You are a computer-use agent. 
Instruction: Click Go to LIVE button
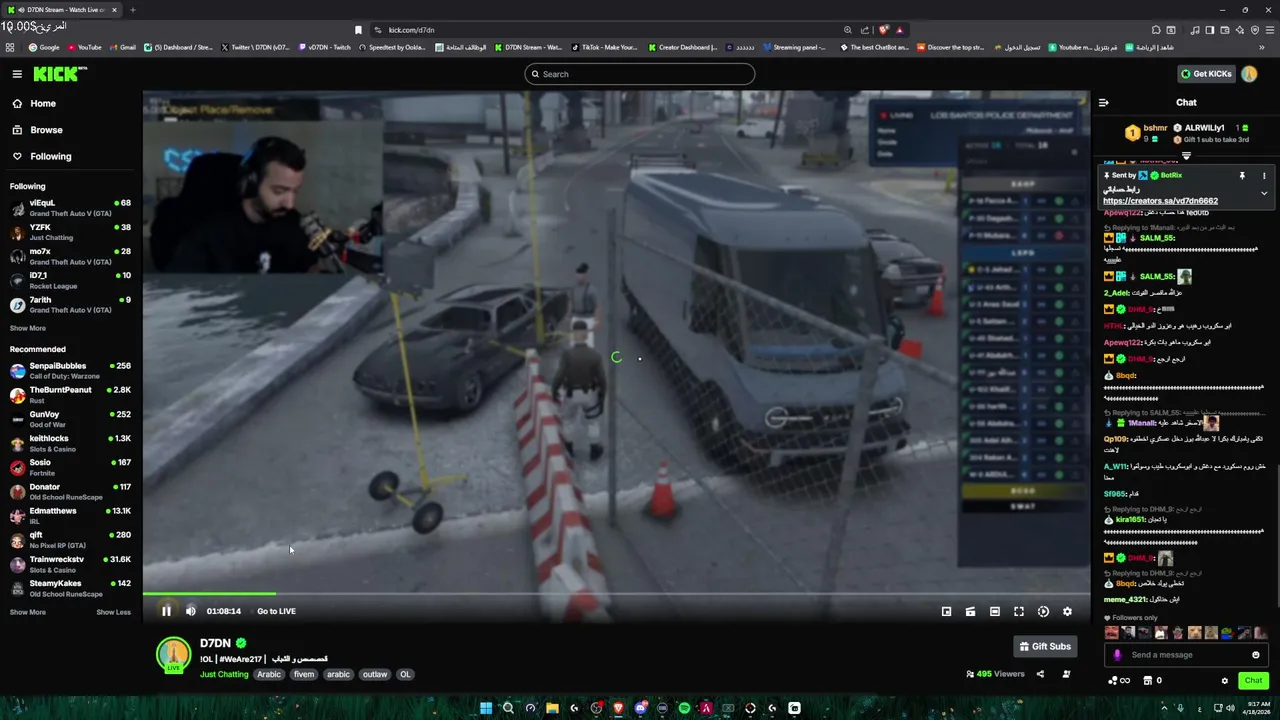point(276,611)
